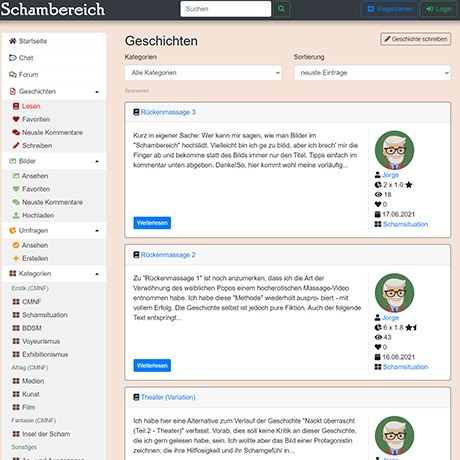The width and height of the screenshot is (460, 460).
Task: Click Schamsituation tag on Rückenmassage 3
Action: (405, 224)
